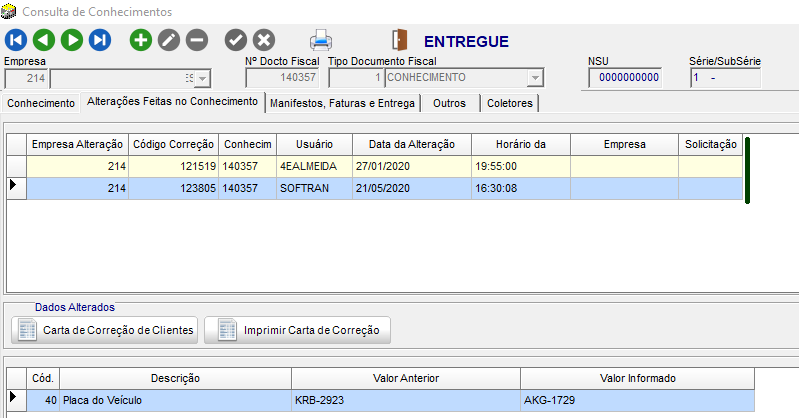Click Código Correção column header
Image resolution: width=799 pixels, height=418 pixels.
pyautogui.click(x=173, y=144)
